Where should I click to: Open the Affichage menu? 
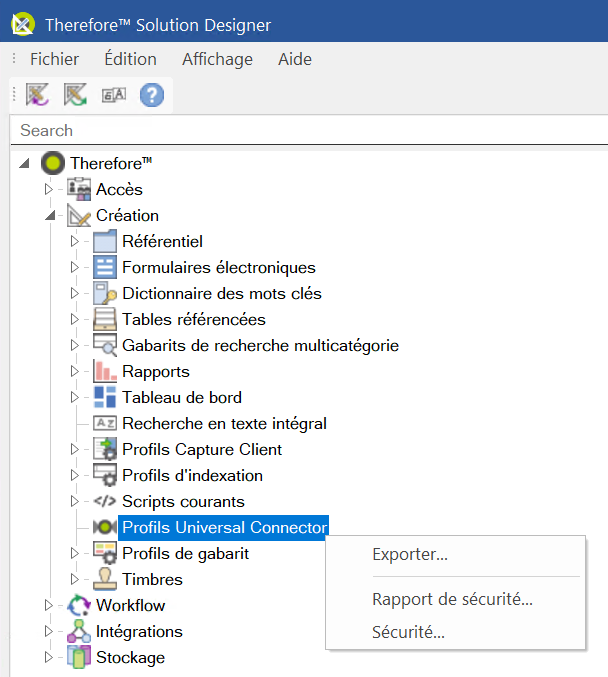(217, 59)
